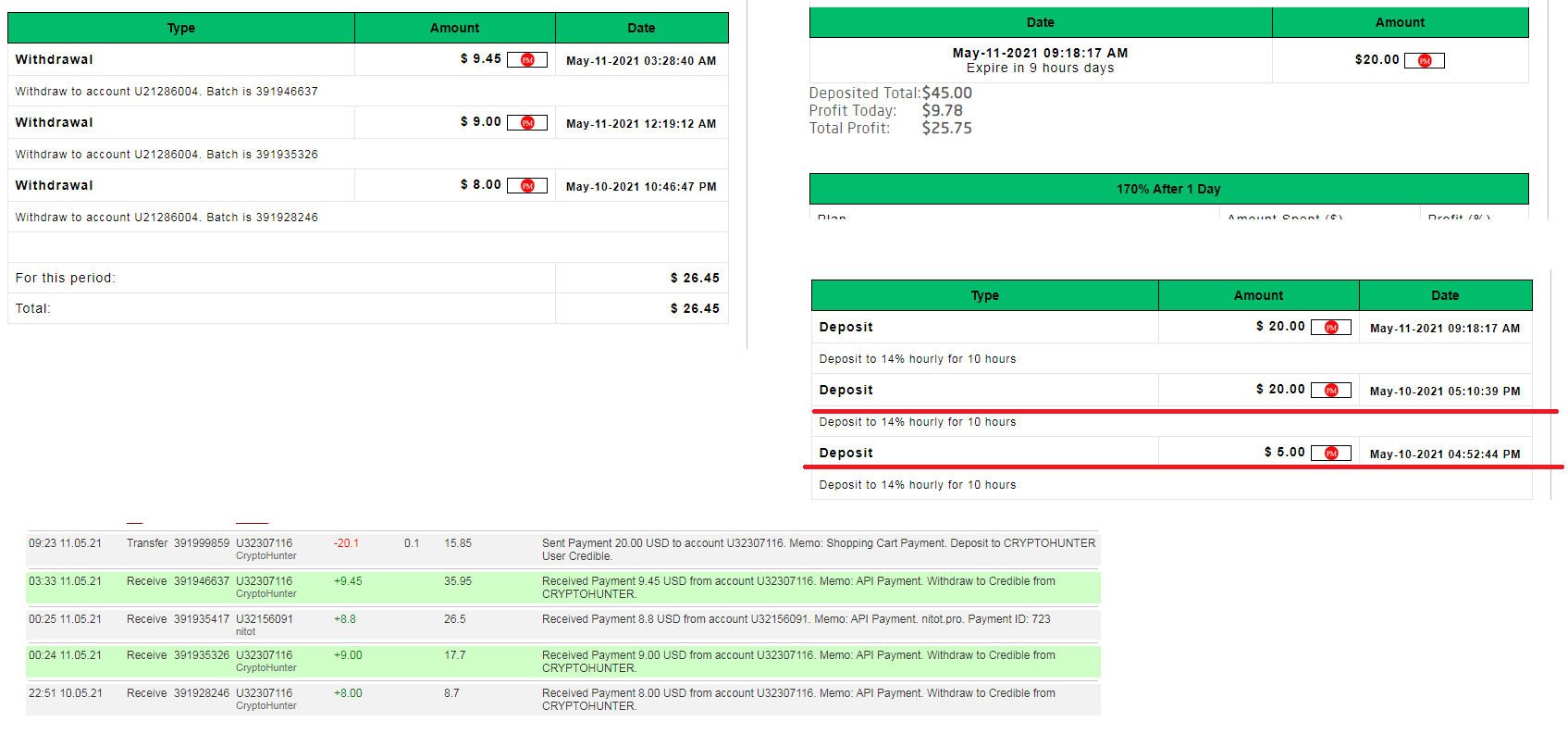Click amount -20.1 in transfer row
Viewport: 1568px width, 734px height.
[347, 543]
